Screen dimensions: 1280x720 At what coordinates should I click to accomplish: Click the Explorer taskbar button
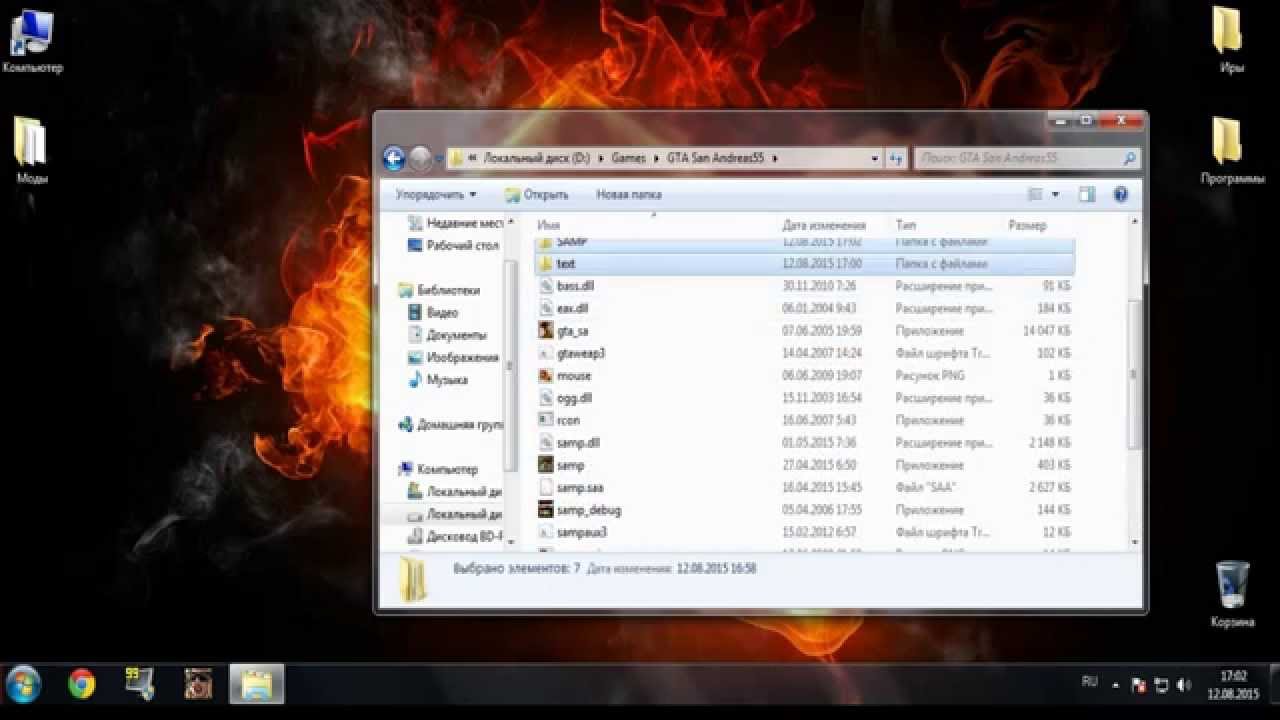click(257, 685)
